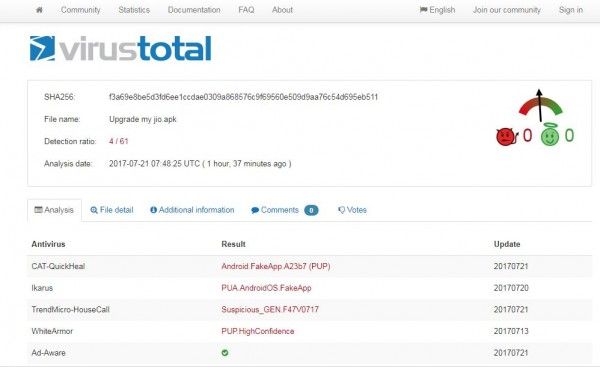The width and height of the screenshot is (600, 367).
Task: Switch to the Votes tab
Action: tap(352, 210)
